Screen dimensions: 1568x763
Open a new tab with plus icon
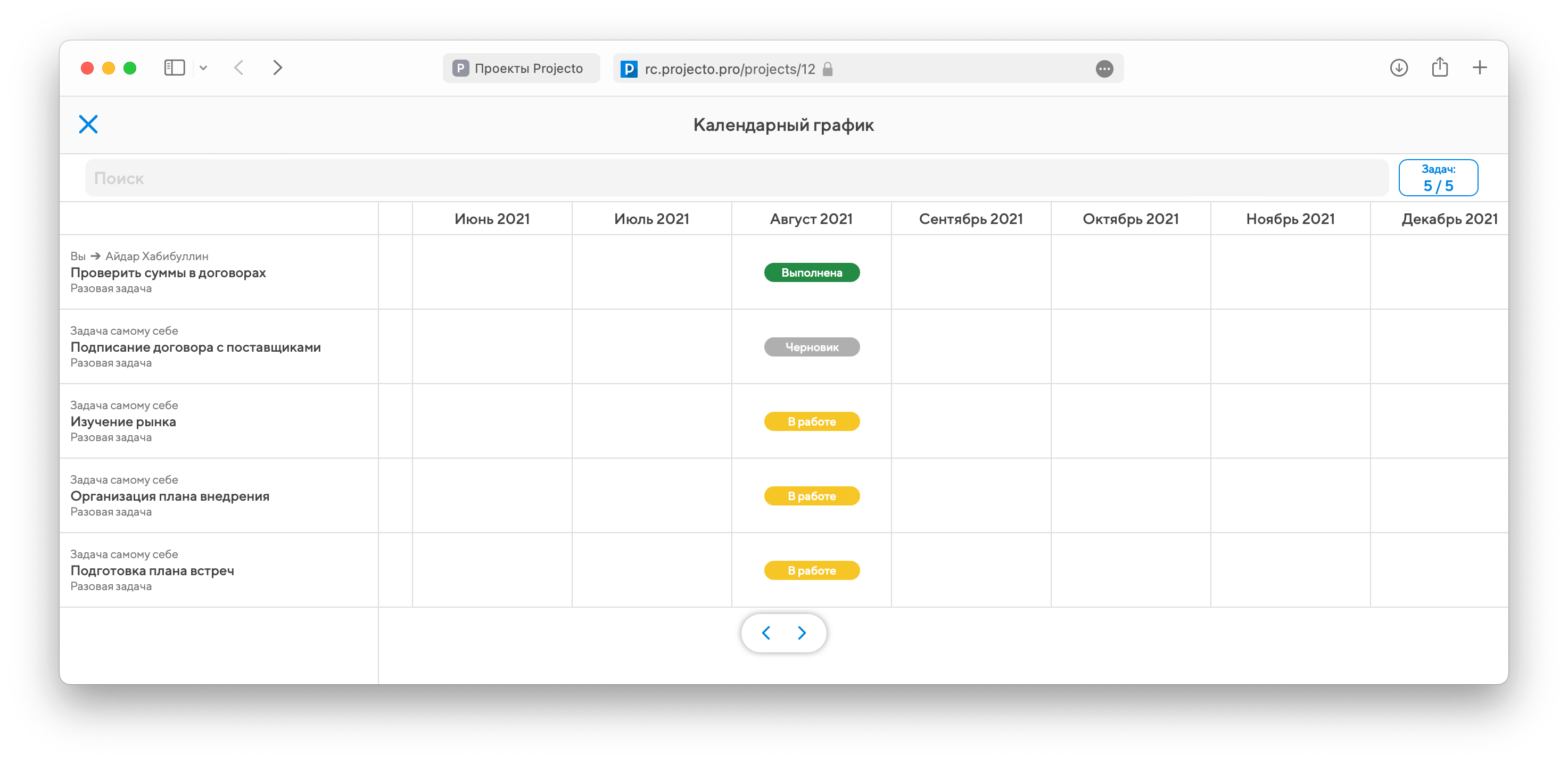(x=1480, y=68)
